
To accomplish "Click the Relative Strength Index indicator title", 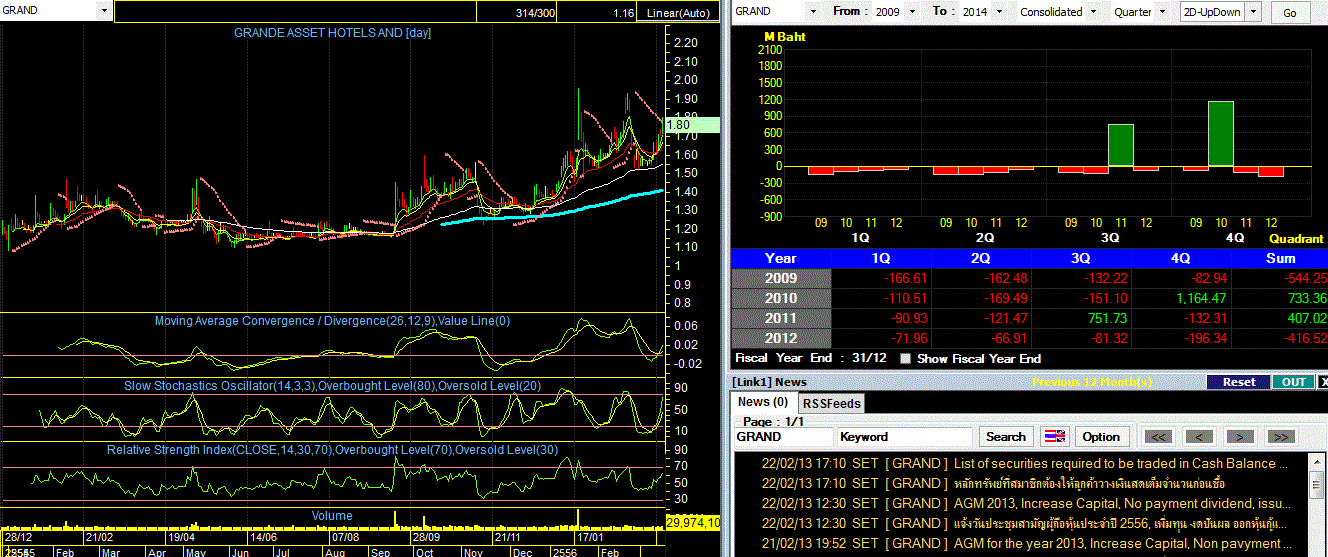I will pyautogui.click(x=332, y=450).
